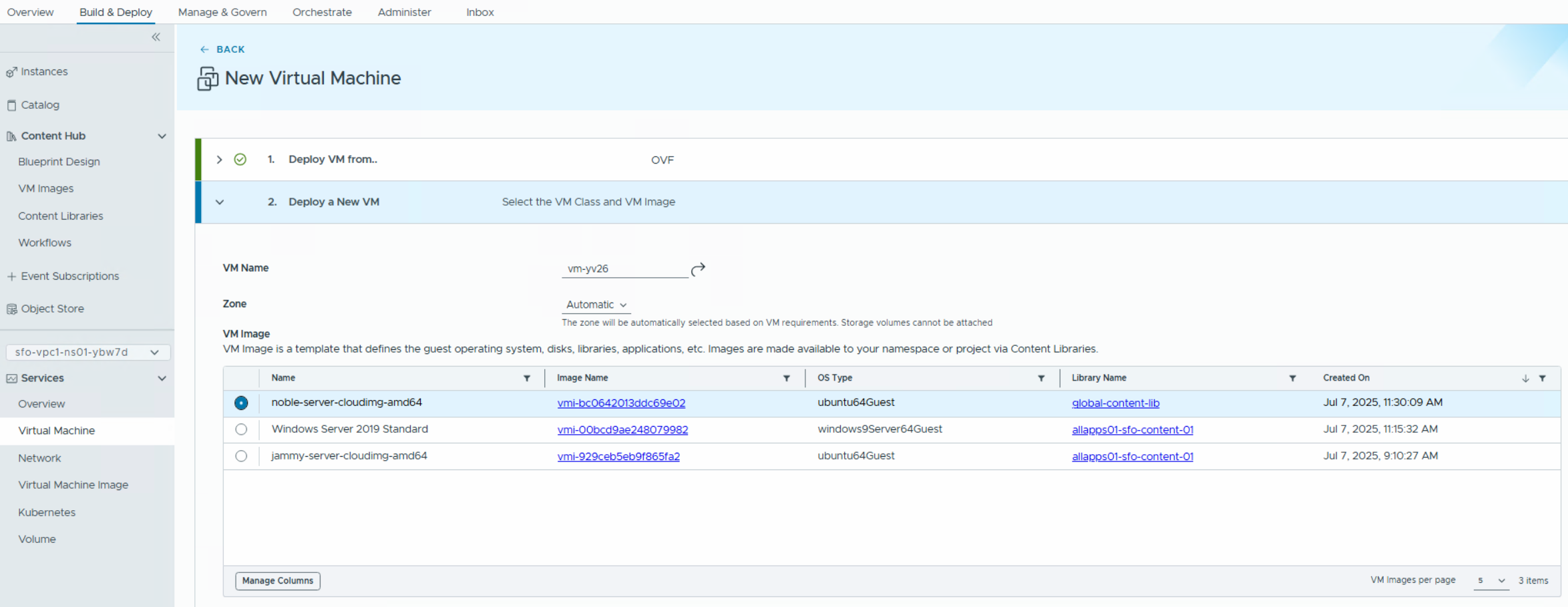Open filter icon on OS Type column
This screenshot has height=607, width=1568.
pos(1041,379)
